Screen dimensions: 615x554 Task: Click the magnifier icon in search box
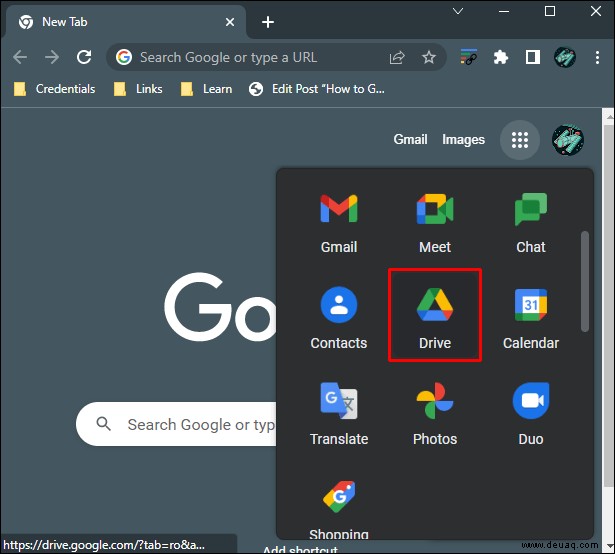click(x=104, y=424)
